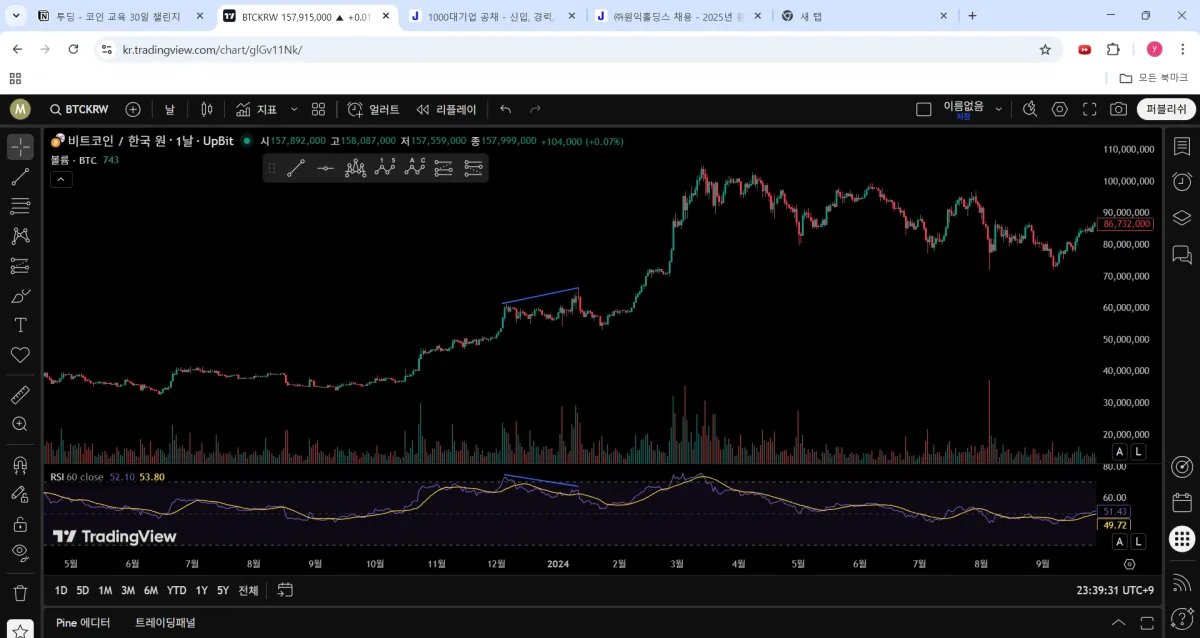Undo the last chart action
This screenshot has width=1200, height=638.
[505, 110]
